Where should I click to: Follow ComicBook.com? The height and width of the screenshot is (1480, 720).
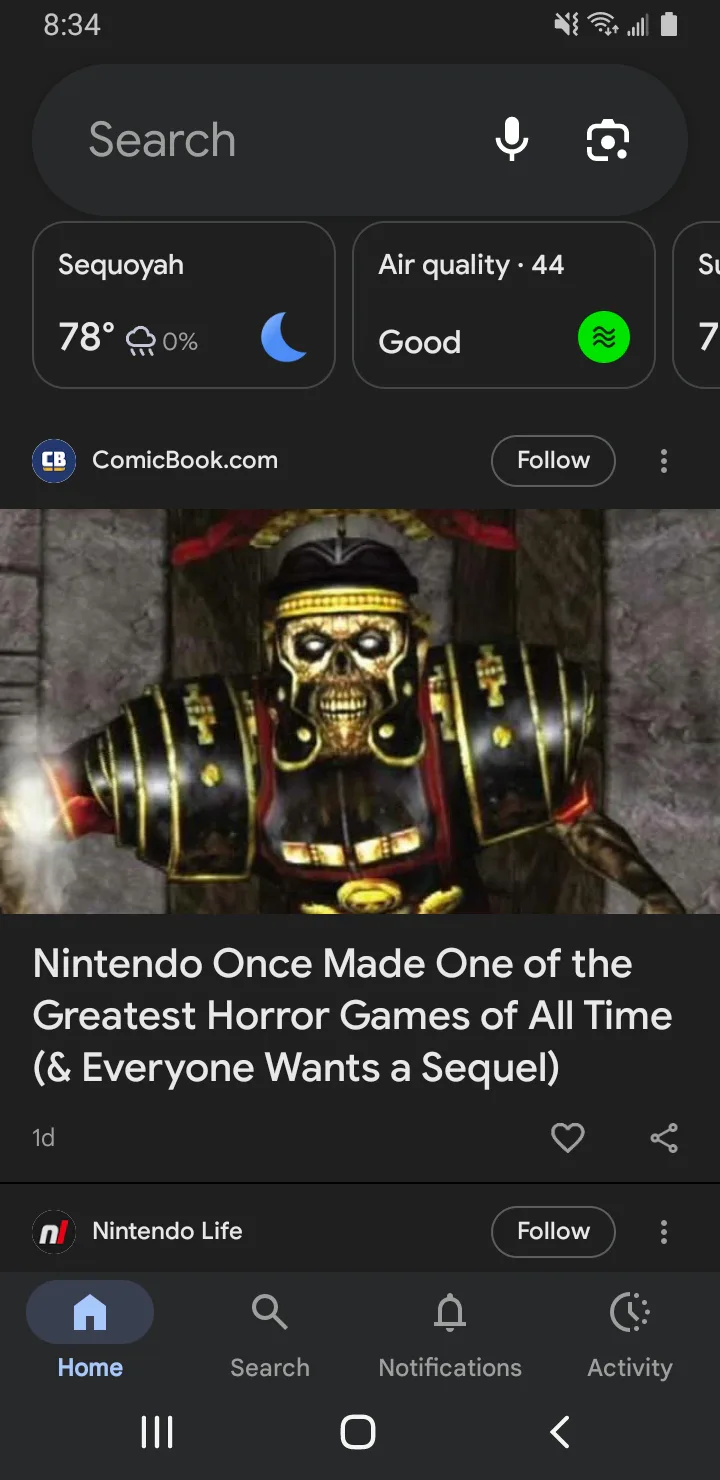coord(553,460)
